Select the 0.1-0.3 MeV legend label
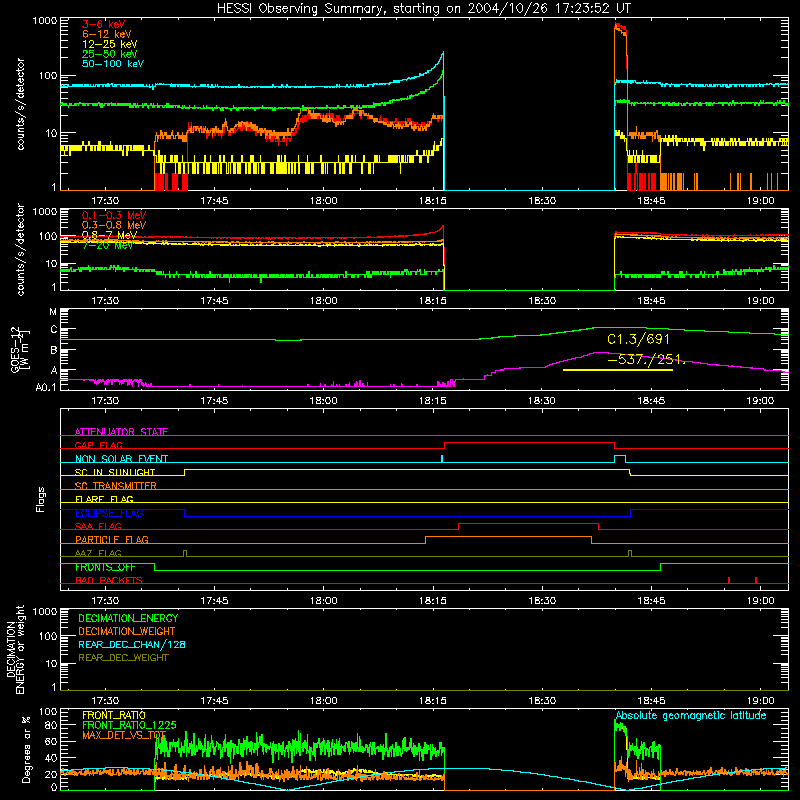This screenshot has height=800, width=800. 114,215
